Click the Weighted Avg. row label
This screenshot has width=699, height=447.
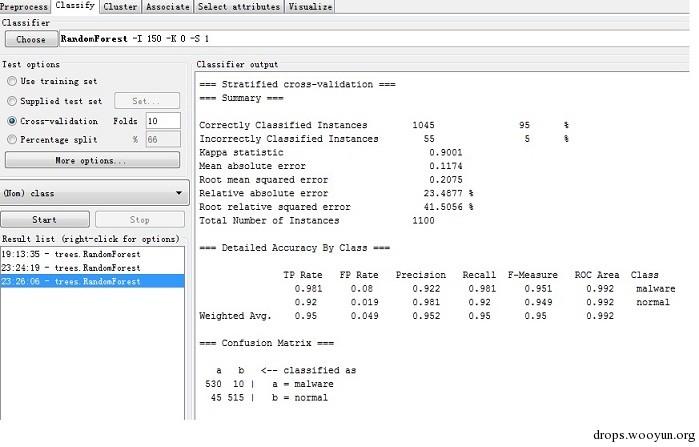coord(235,316)
